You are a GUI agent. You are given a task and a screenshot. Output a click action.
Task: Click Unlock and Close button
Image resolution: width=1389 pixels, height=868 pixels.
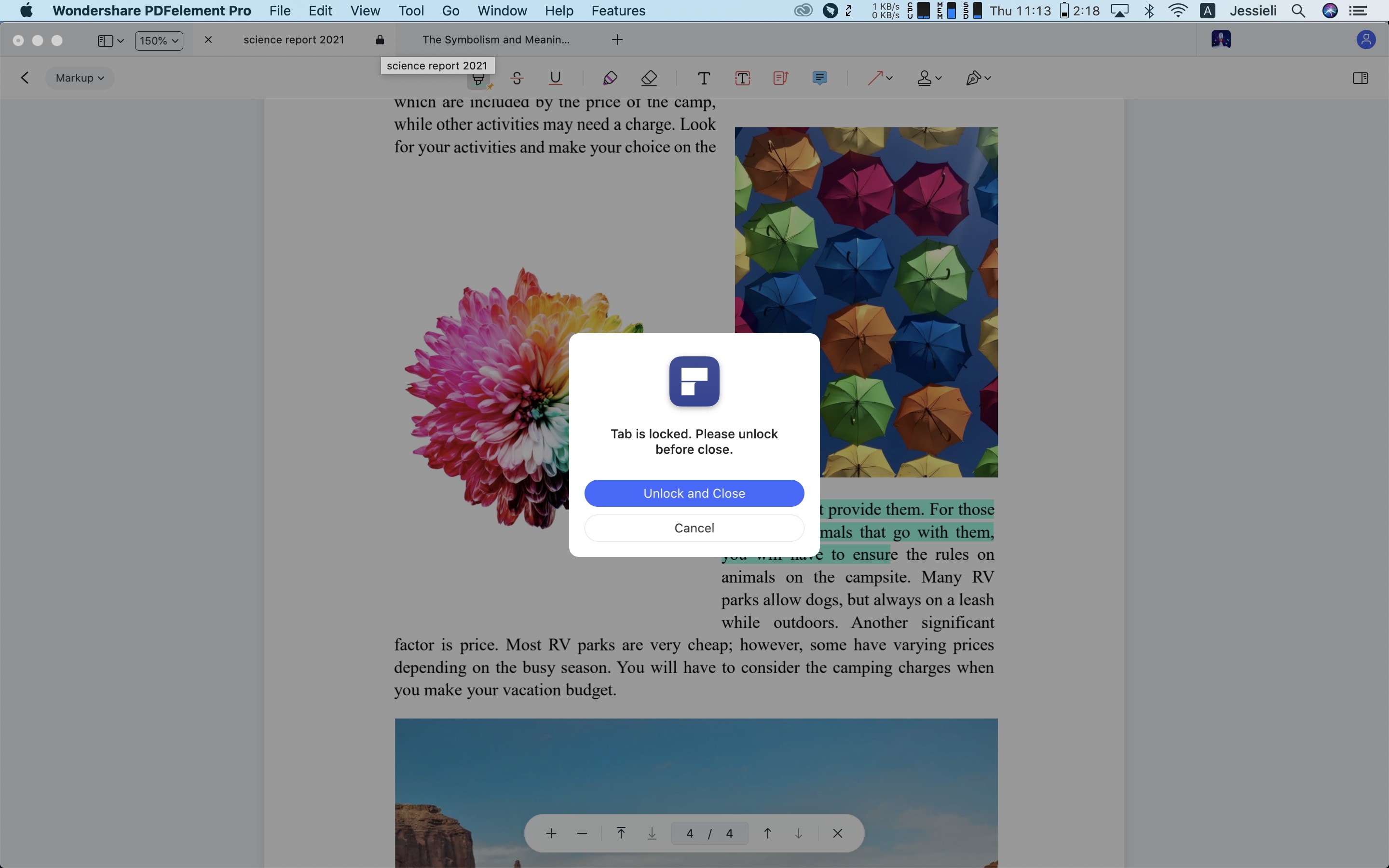tap(694, 493)
